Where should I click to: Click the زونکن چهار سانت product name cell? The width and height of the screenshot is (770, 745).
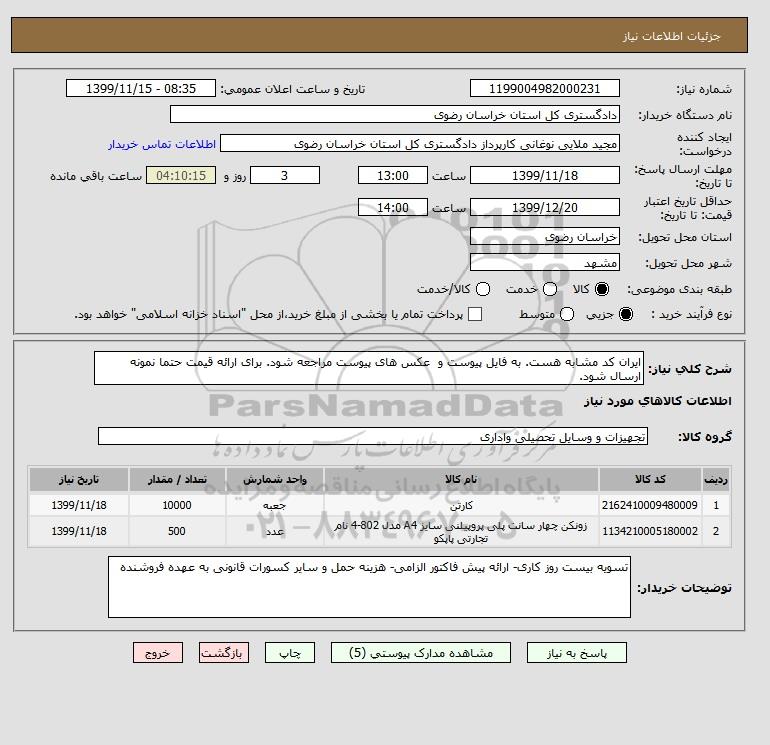click(x=461, y=532)
